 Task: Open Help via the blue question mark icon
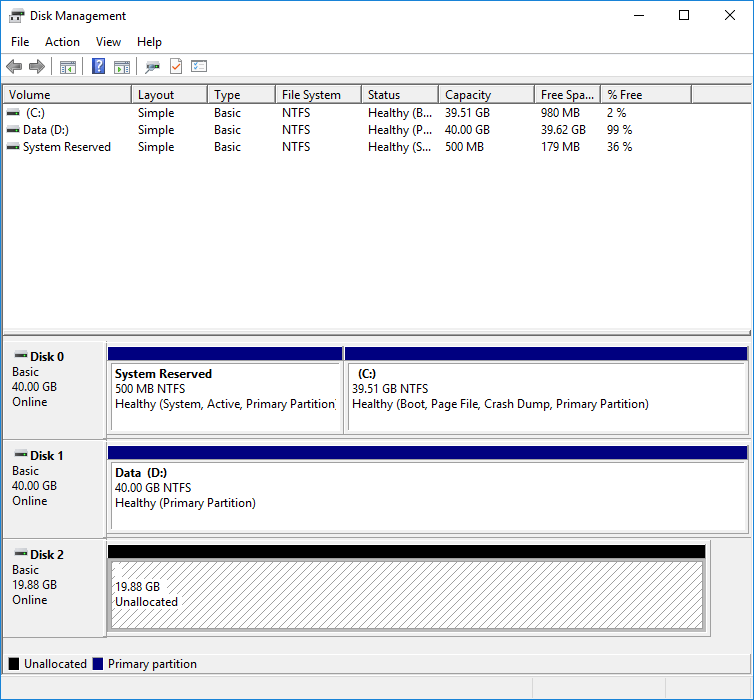point(99,66)
